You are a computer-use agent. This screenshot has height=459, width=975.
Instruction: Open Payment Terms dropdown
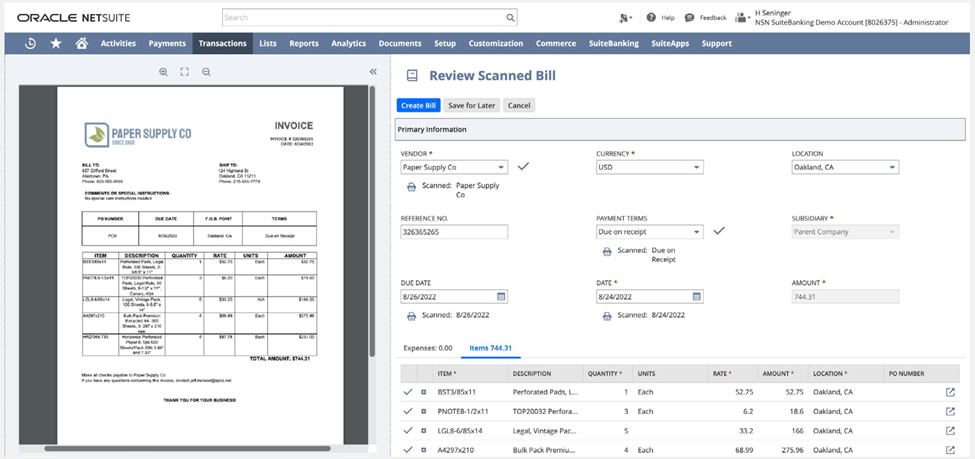click(x=696, y=232)
